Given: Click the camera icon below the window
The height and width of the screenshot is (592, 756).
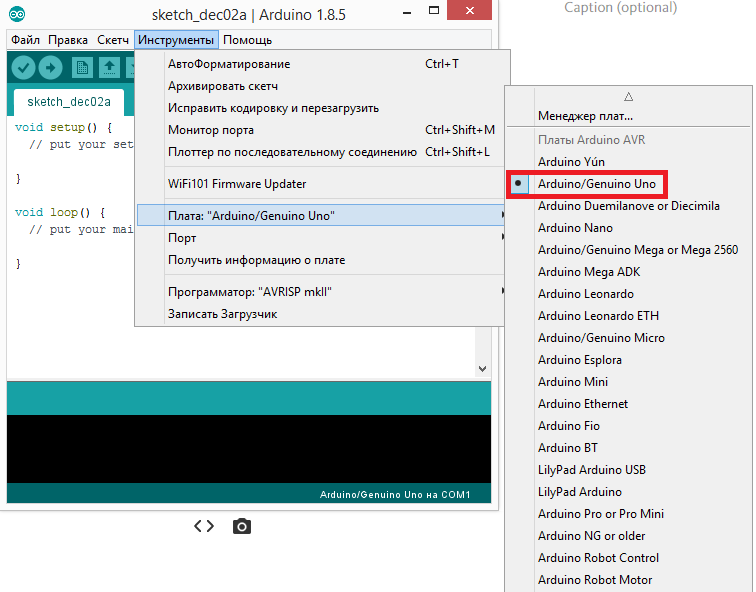Looking at the screenshot, I should coord(242,526).
